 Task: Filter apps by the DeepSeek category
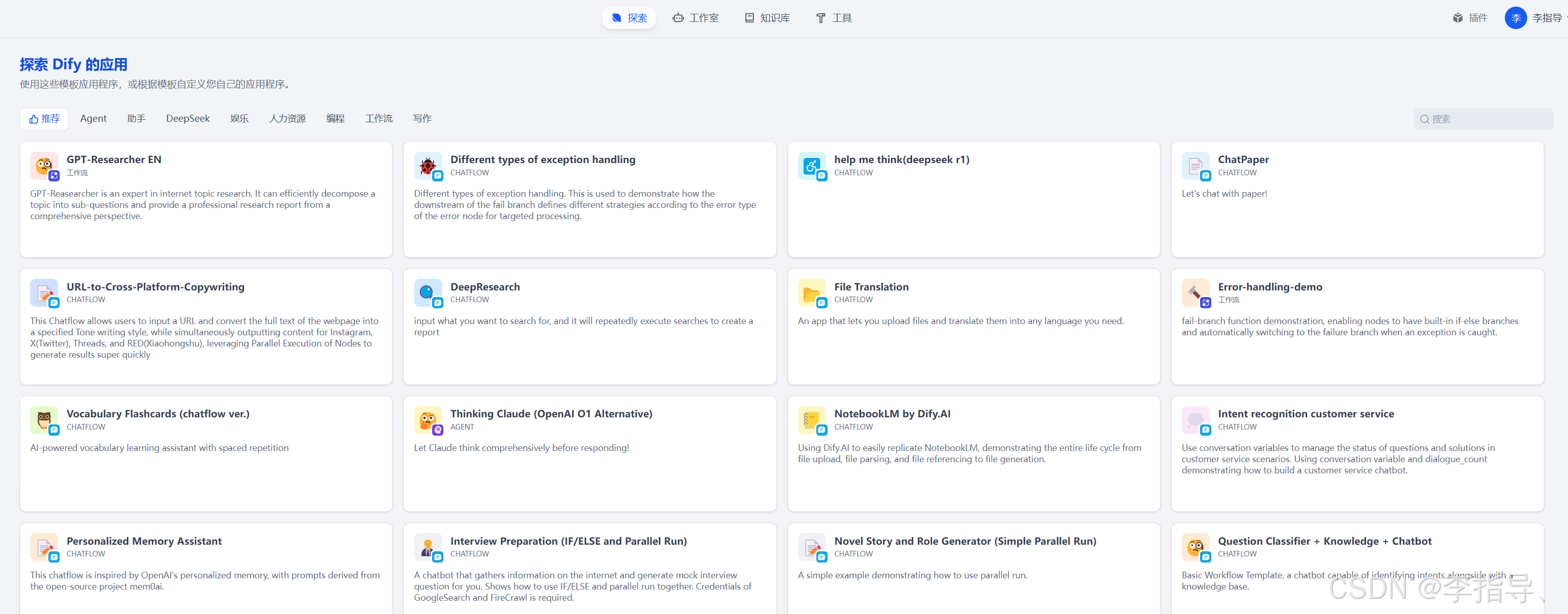click(x=188, y=119)
